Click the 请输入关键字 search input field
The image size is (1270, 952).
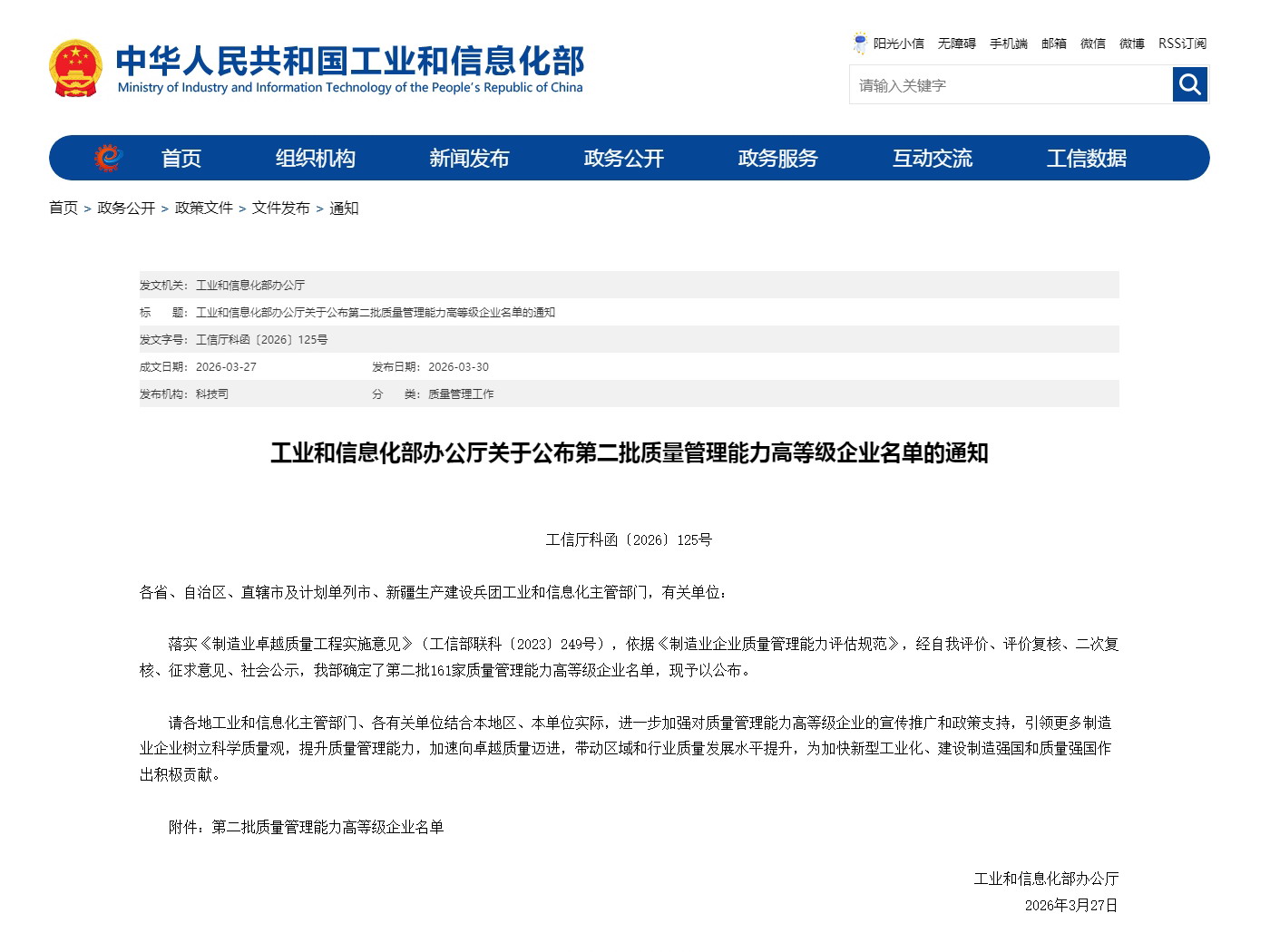998,84
